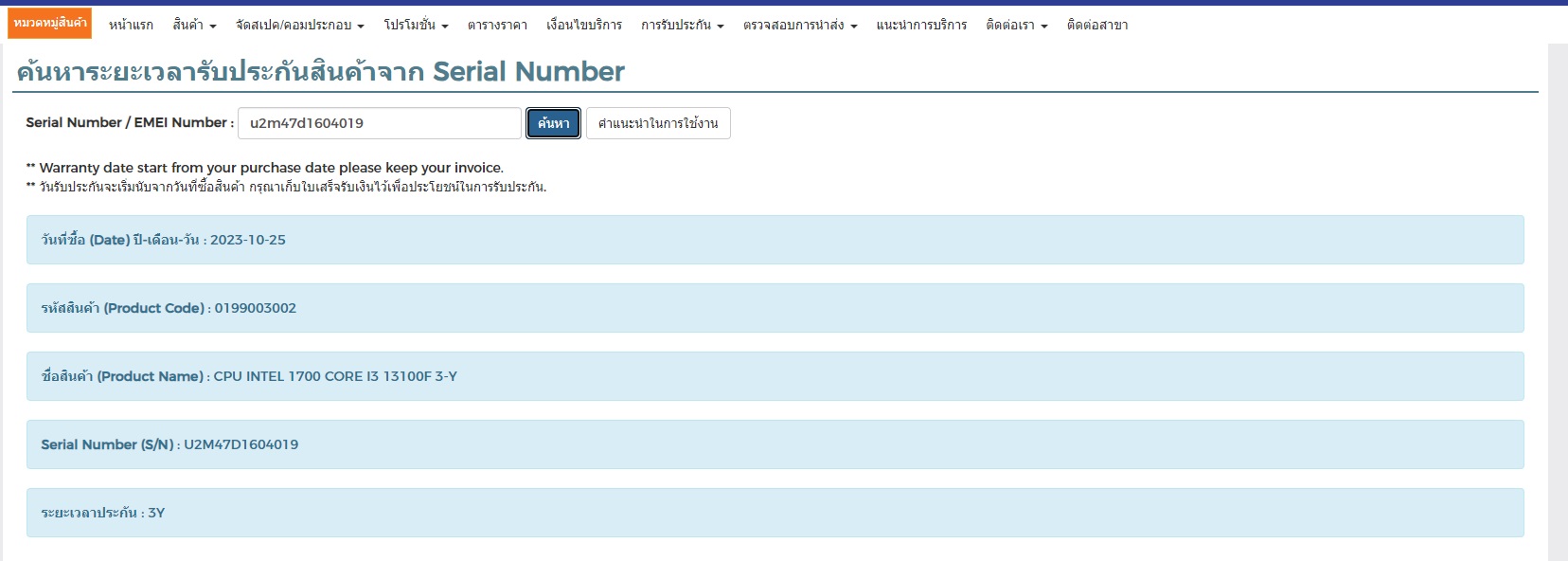Click the ค้นหา search button
The width and height of the screenshot is (1568, 561).
coord(554,123)
